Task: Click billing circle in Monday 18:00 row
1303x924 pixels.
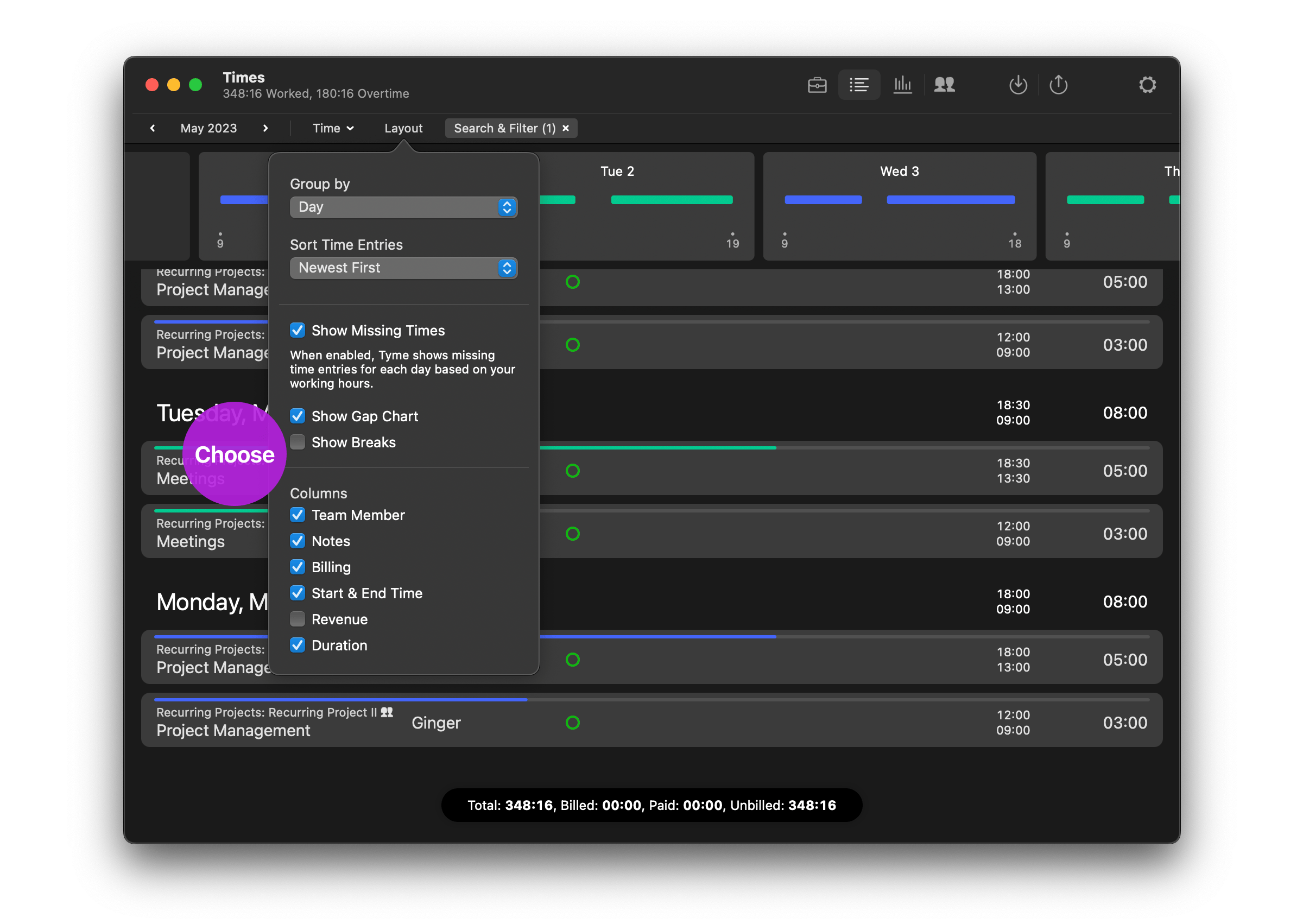Action: [572, 660]
